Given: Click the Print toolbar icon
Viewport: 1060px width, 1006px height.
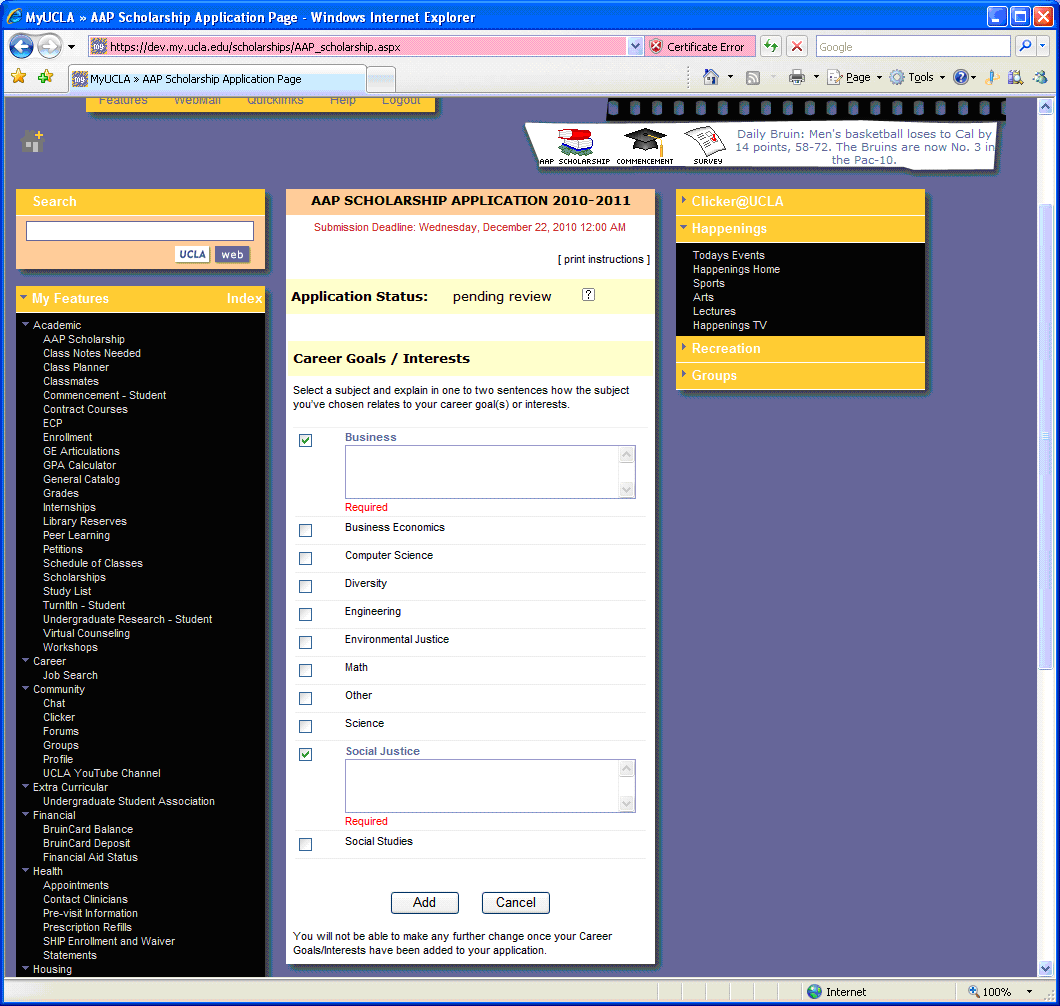Looking at the screenshot, I should (797, 77).
